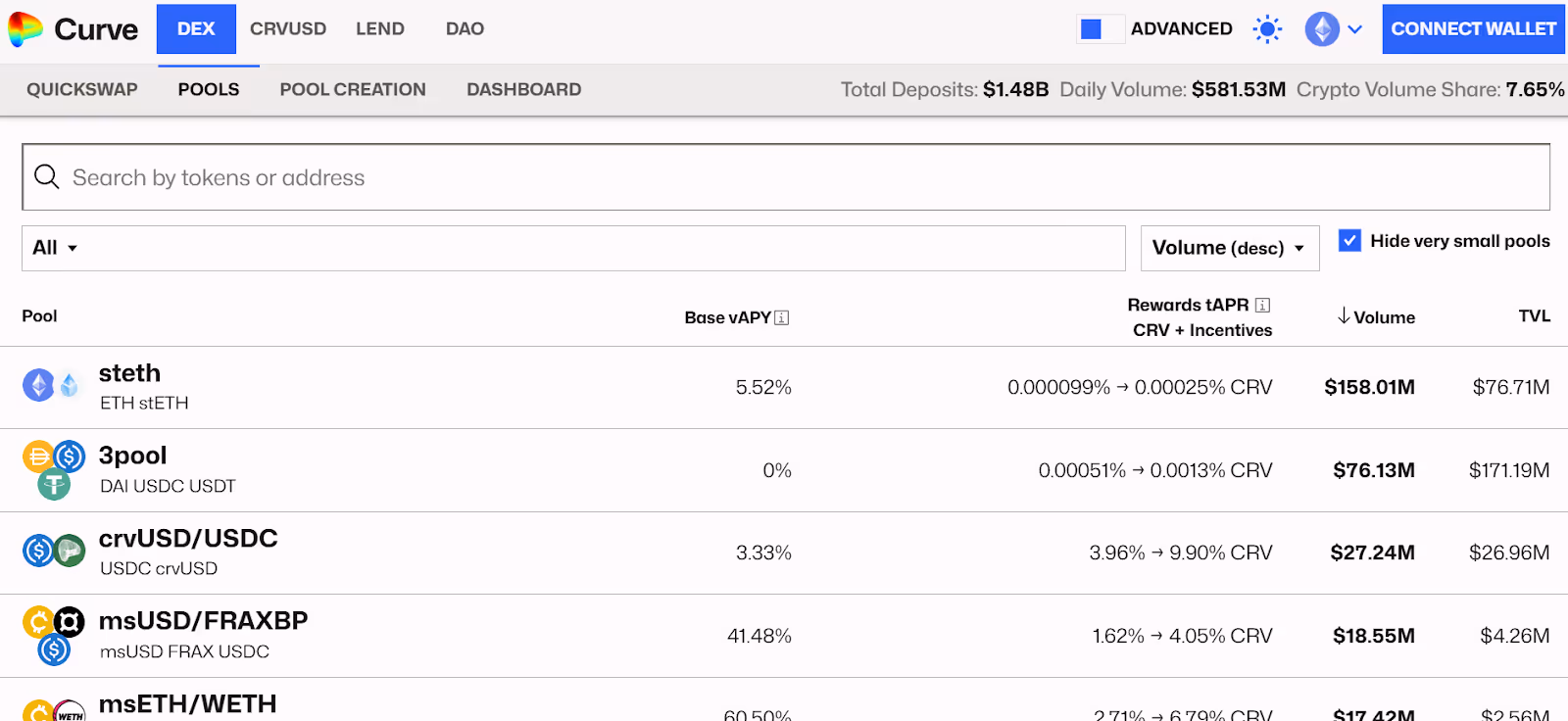1568x721 pixels.
Task: Click 3pool volume value $76.13M
Action: pos(1374,470)
